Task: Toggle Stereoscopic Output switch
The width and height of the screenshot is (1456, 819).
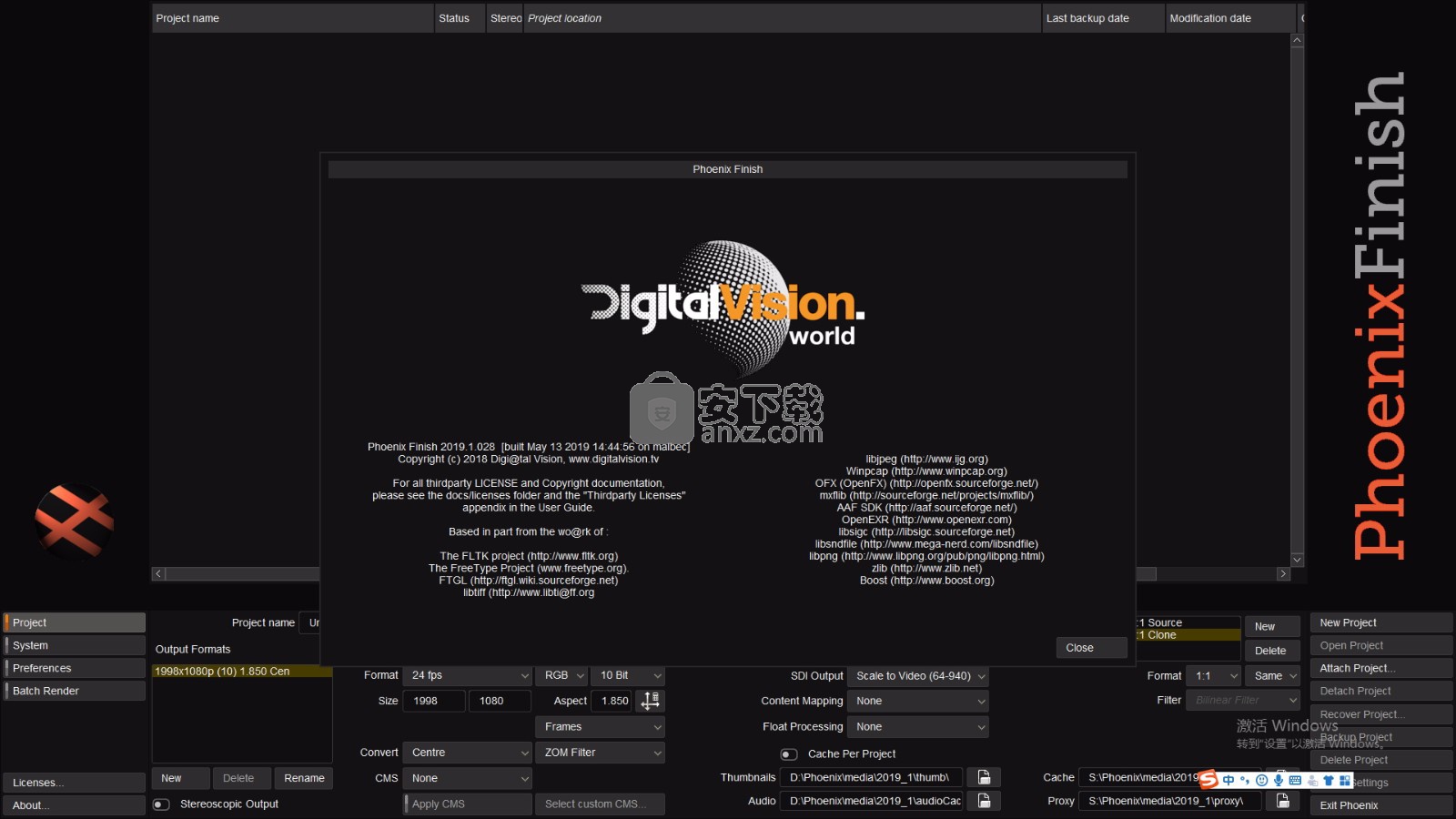Action: click(161, 804)
